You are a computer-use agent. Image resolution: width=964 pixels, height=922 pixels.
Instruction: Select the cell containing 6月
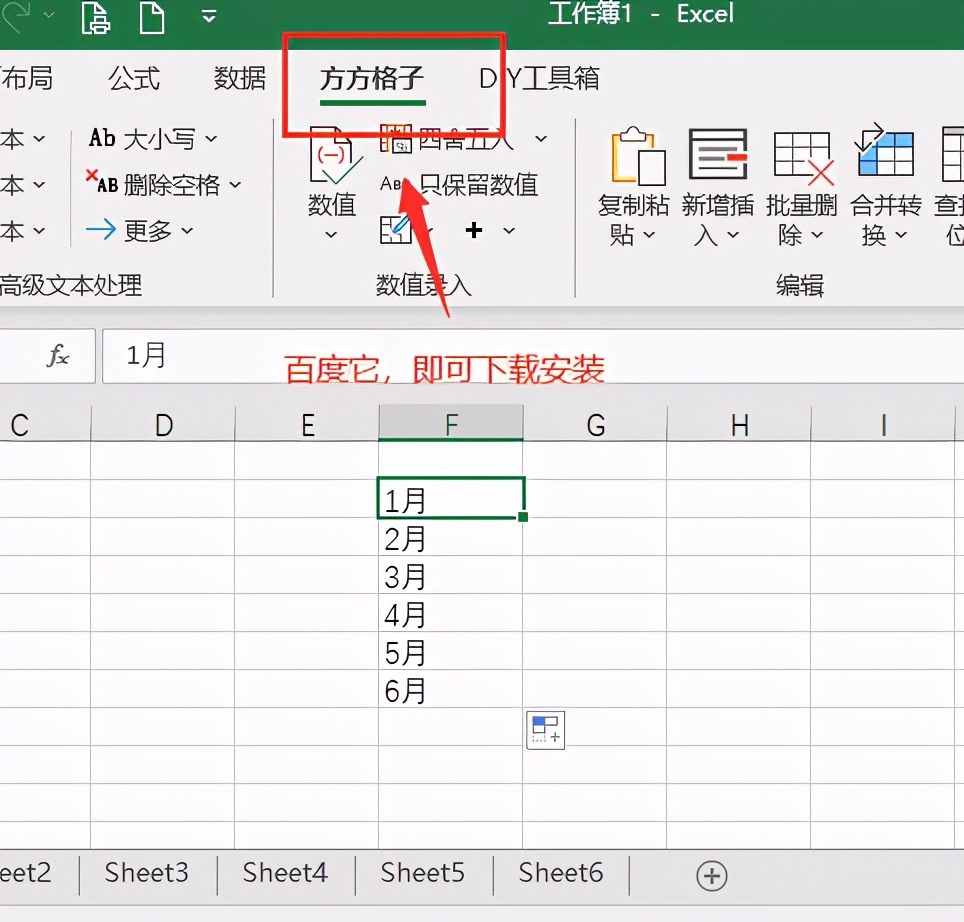click(x=451, y=690)
